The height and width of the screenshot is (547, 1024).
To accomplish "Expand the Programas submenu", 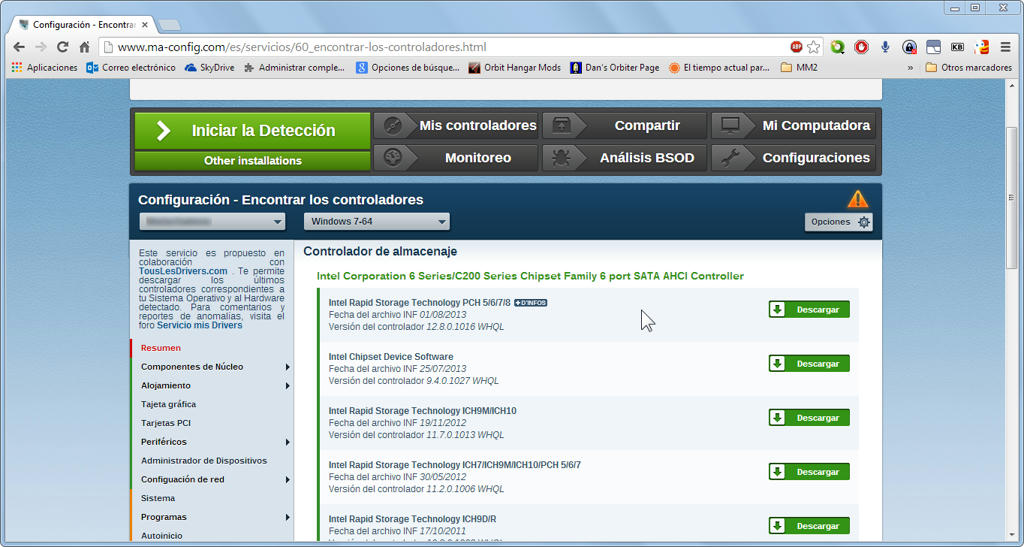I will click(287, 517).
